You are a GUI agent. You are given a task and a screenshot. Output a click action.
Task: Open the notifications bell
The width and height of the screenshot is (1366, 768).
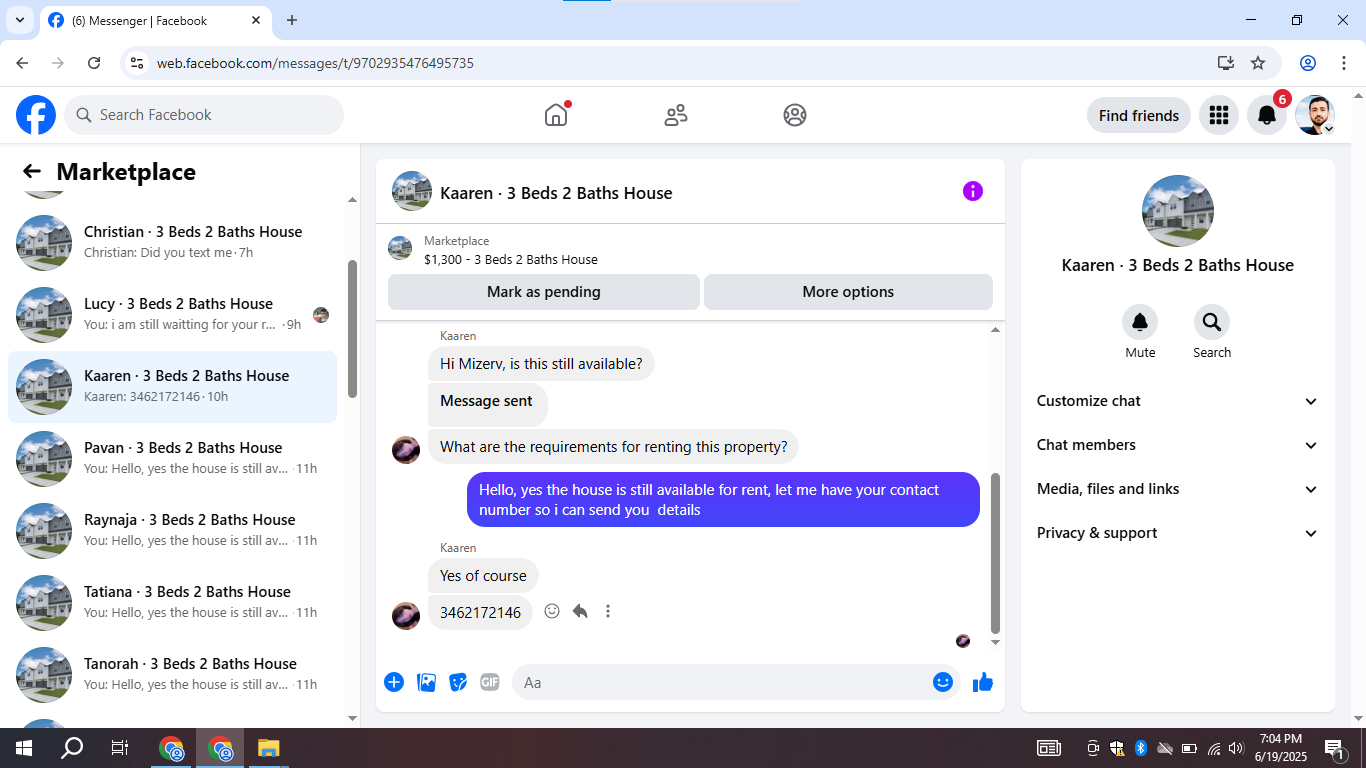click(1267, 115)
